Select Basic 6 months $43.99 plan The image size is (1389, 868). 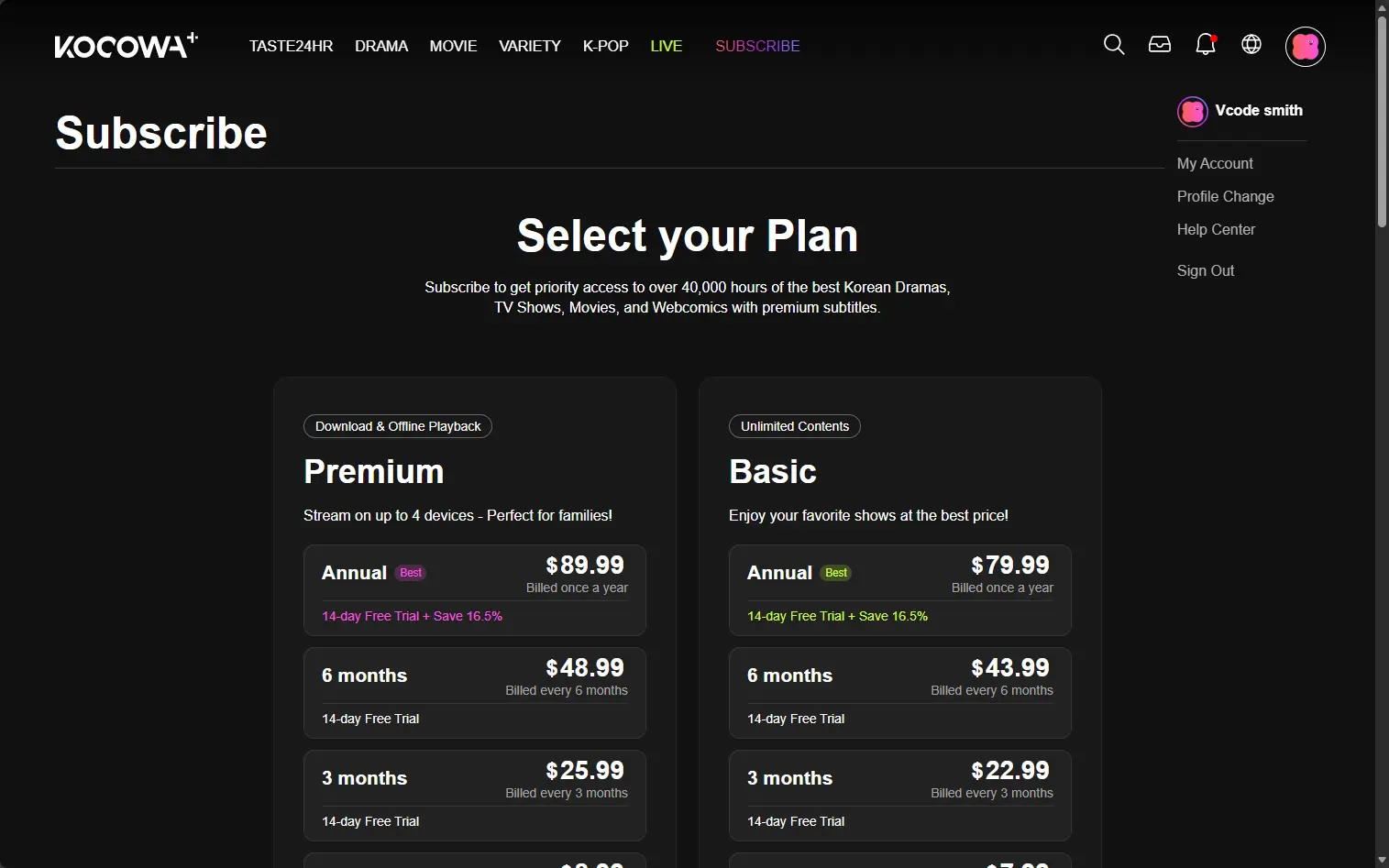pos(900,693)
